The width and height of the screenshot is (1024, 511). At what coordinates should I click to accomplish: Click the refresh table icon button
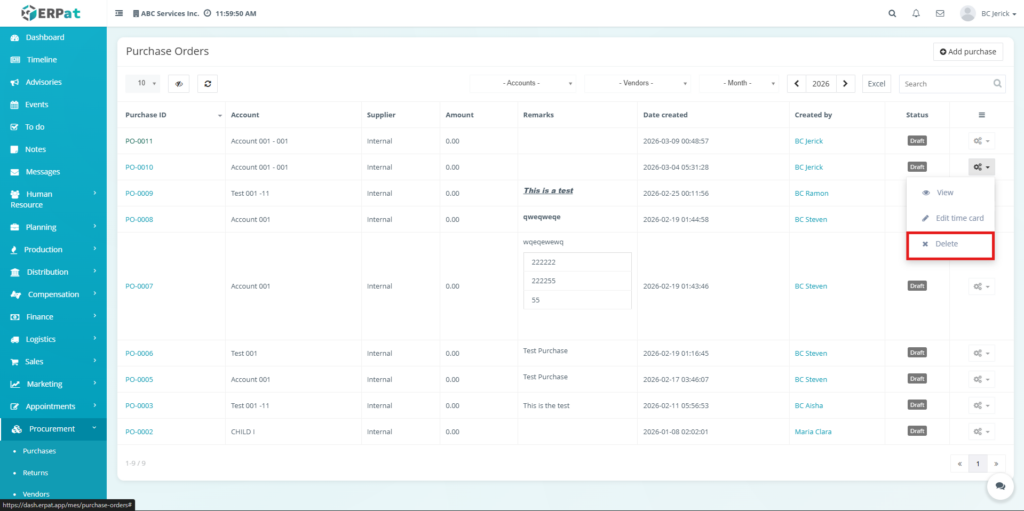point(207,84)
